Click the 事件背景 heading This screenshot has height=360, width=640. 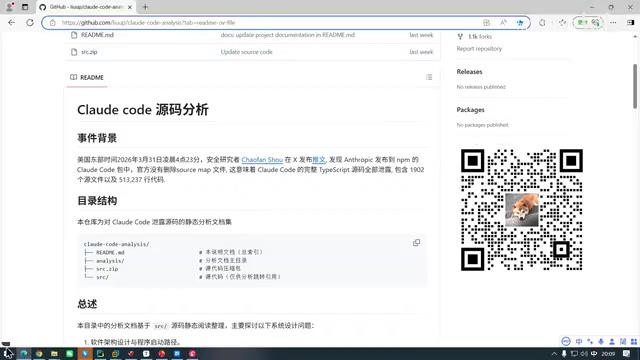[97, 138]
